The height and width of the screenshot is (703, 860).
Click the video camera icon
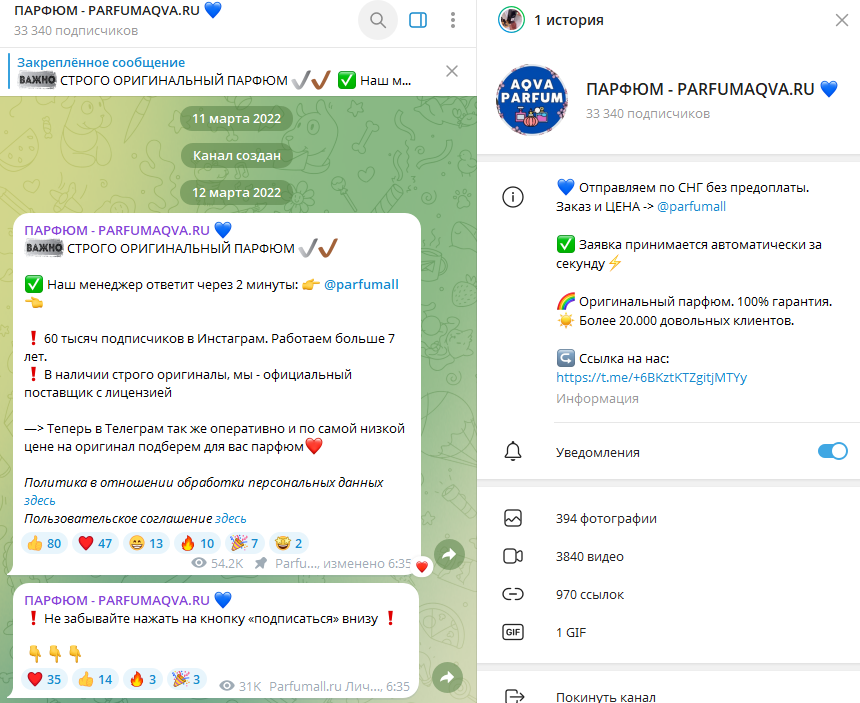[513, 557]
